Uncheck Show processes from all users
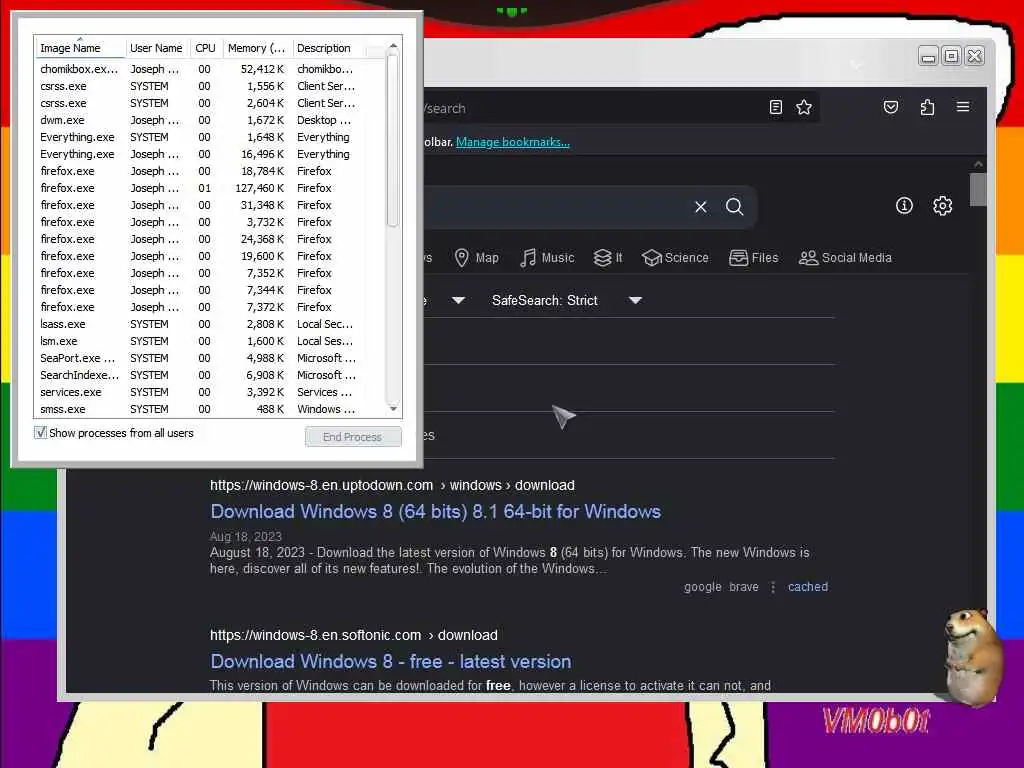The image size is (1024, 768). 40,433
